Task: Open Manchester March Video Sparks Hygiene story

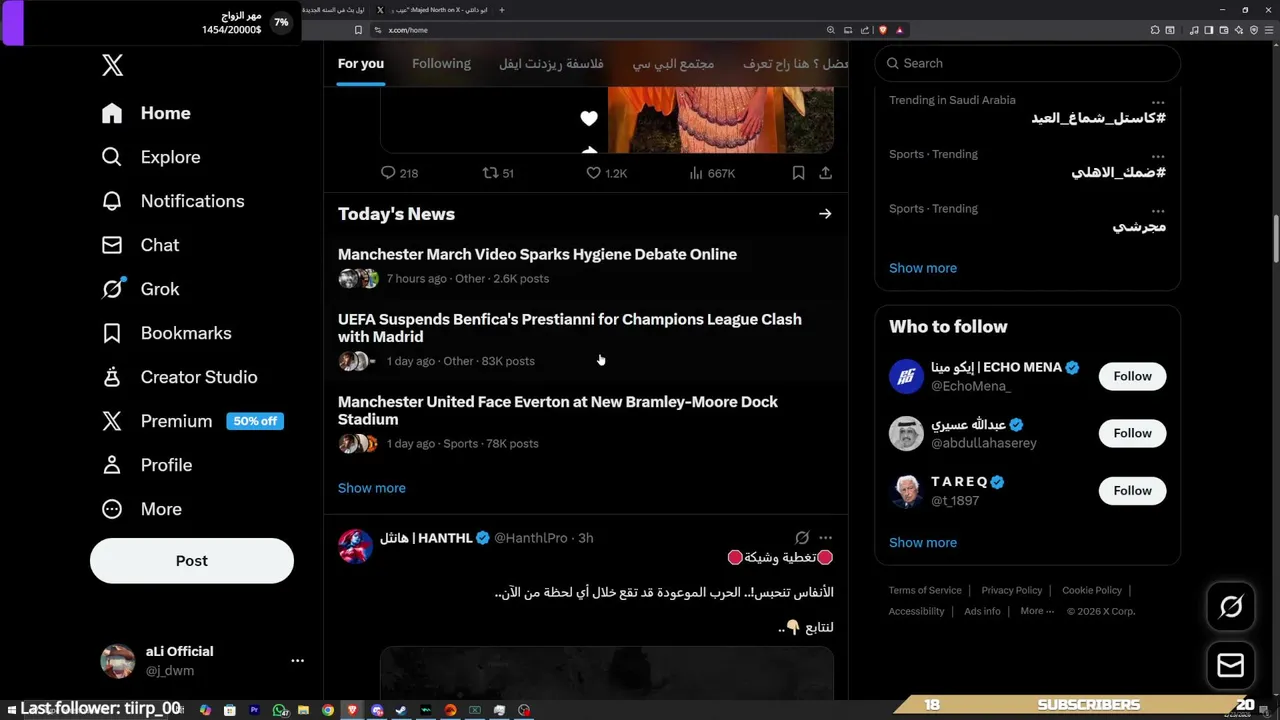Action: click(x=537, y=254)
